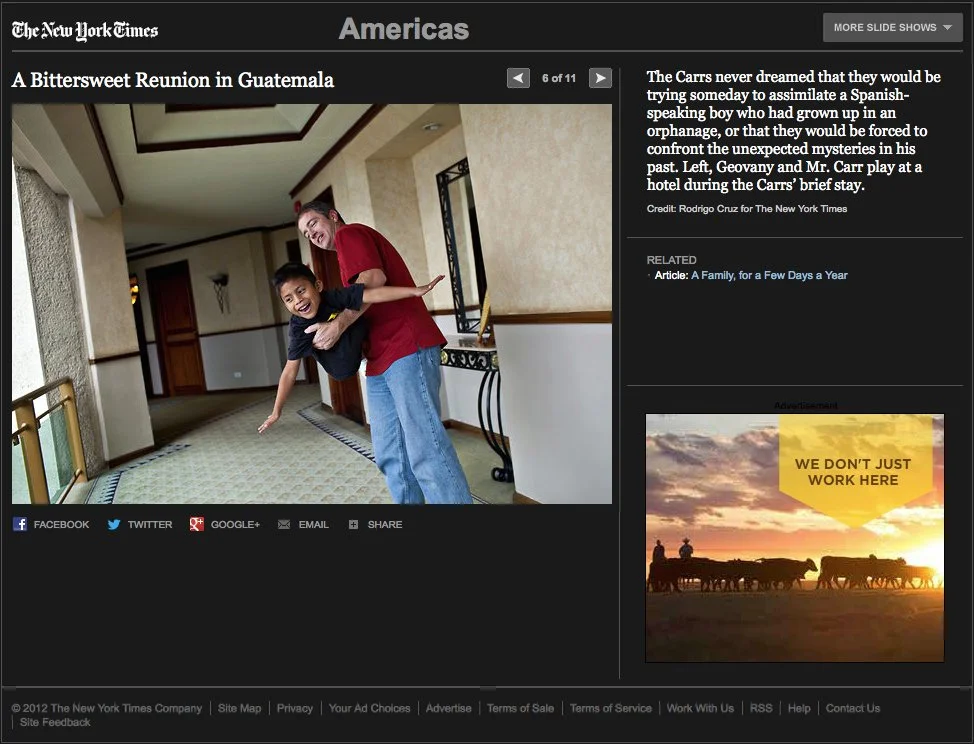Image resolution: width=974 pixels, height=744 pixels.
Task: Open the MORE SLIDE SHOWS dropdown
Action: (891, 27)
